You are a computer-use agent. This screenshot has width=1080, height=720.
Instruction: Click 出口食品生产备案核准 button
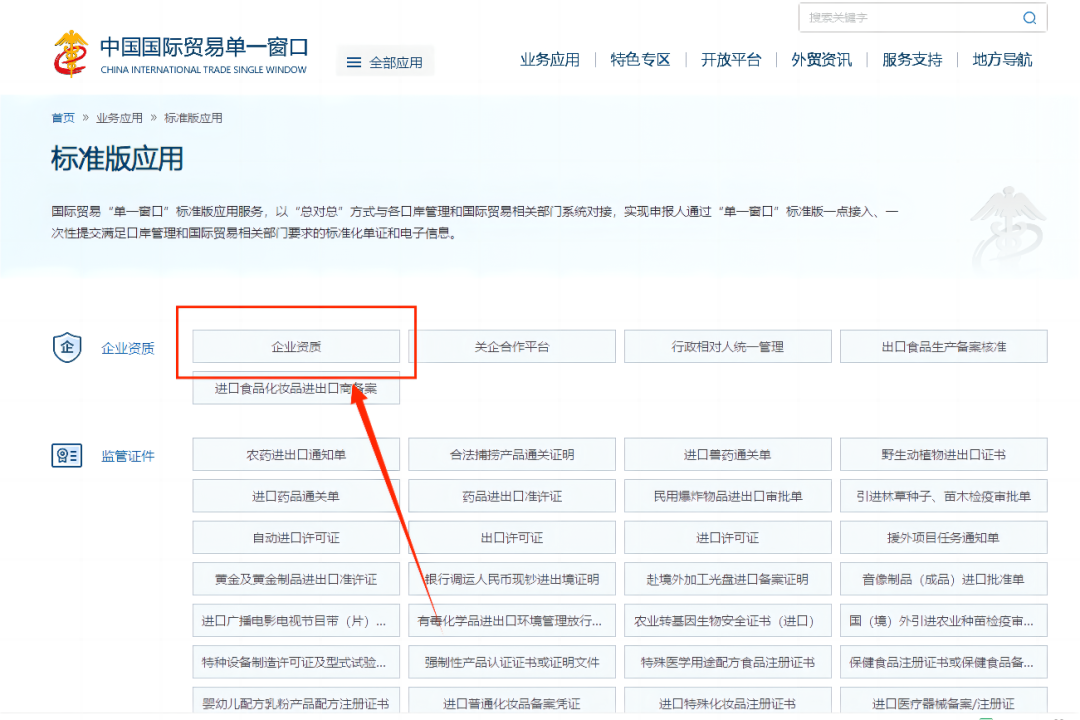[943, 346]
